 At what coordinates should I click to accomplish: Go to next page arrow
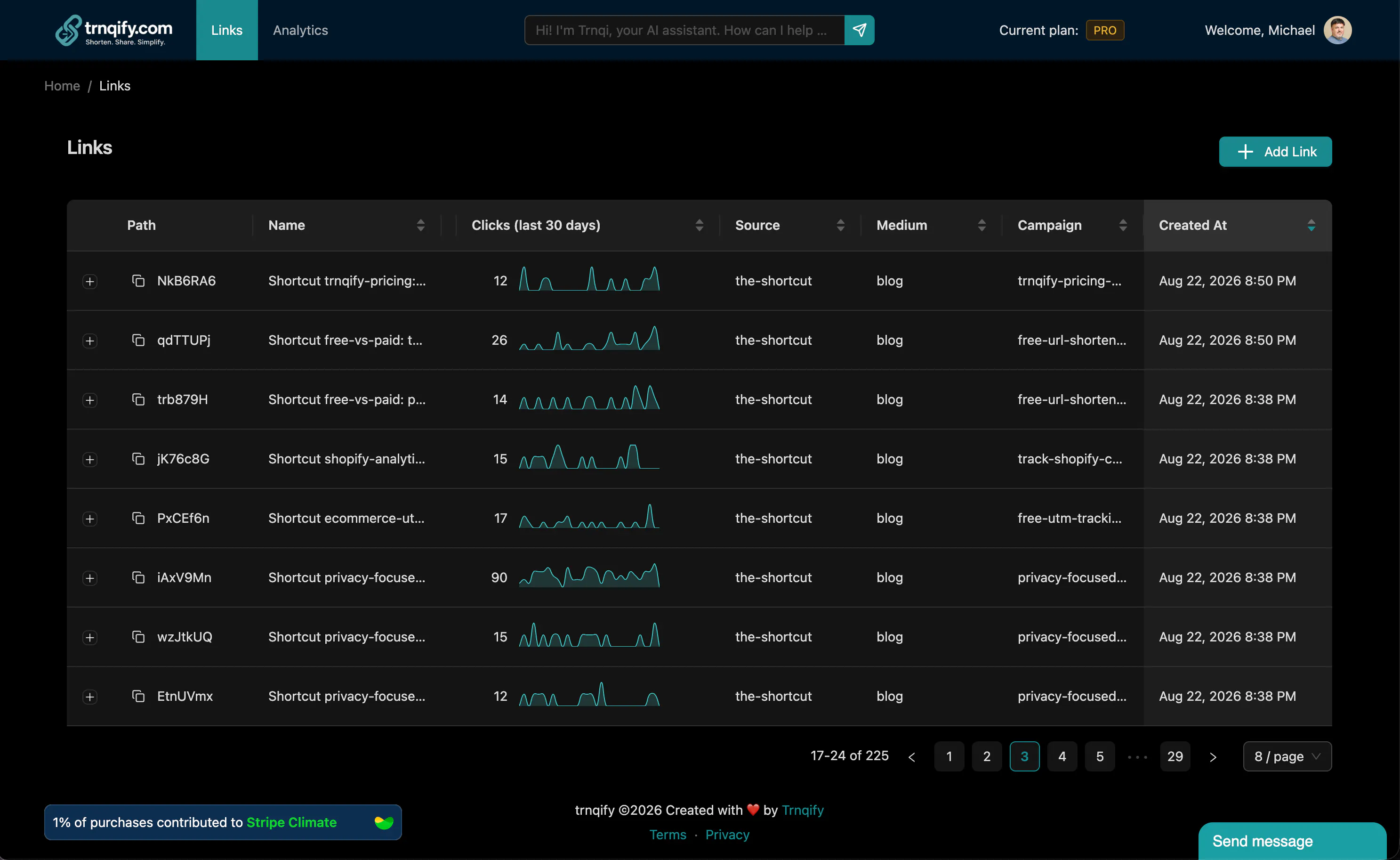pos(1213,757)
